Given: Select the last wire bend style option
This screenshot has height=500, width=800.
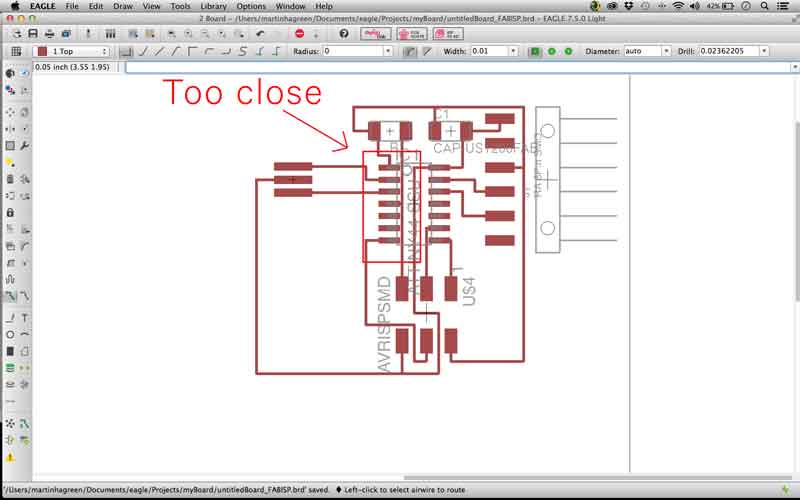Looking at the screenshot, I should (277, 52).
